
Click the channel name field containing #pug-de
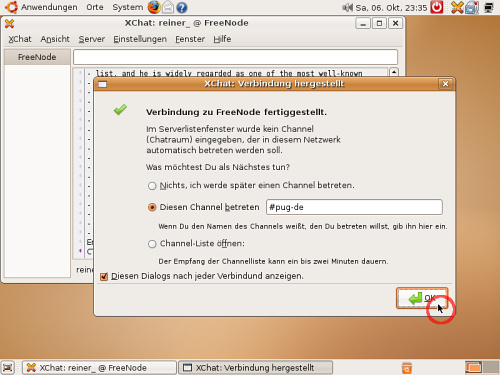(354, 207)
